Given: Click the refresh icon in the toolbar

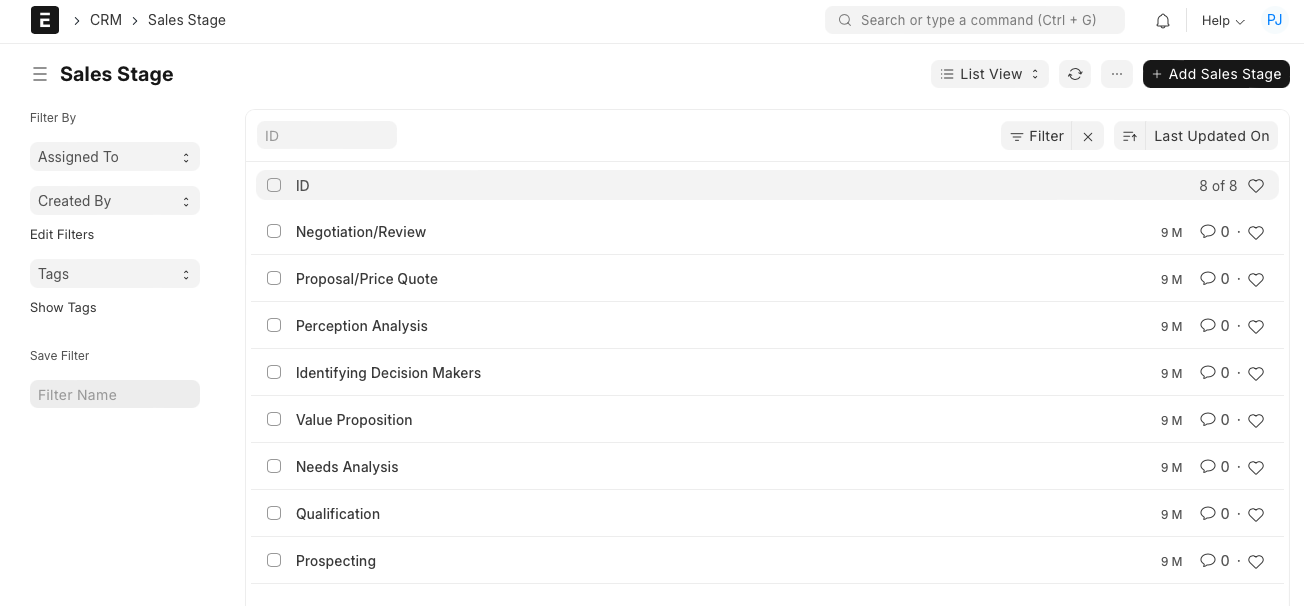Looking at the screenshot, I should pos(1075,73).
